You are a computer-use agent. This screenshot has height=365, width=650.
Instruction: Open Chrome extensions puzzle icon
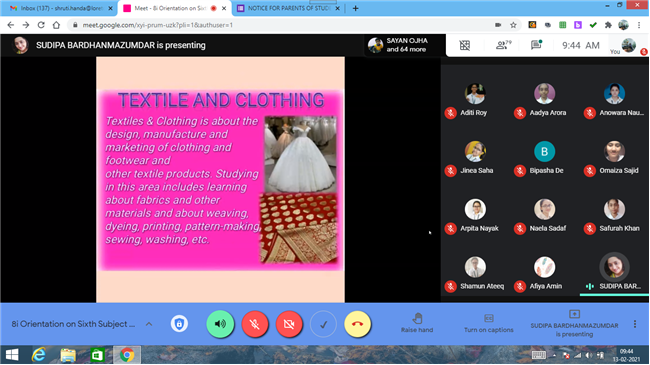(608, 25)
